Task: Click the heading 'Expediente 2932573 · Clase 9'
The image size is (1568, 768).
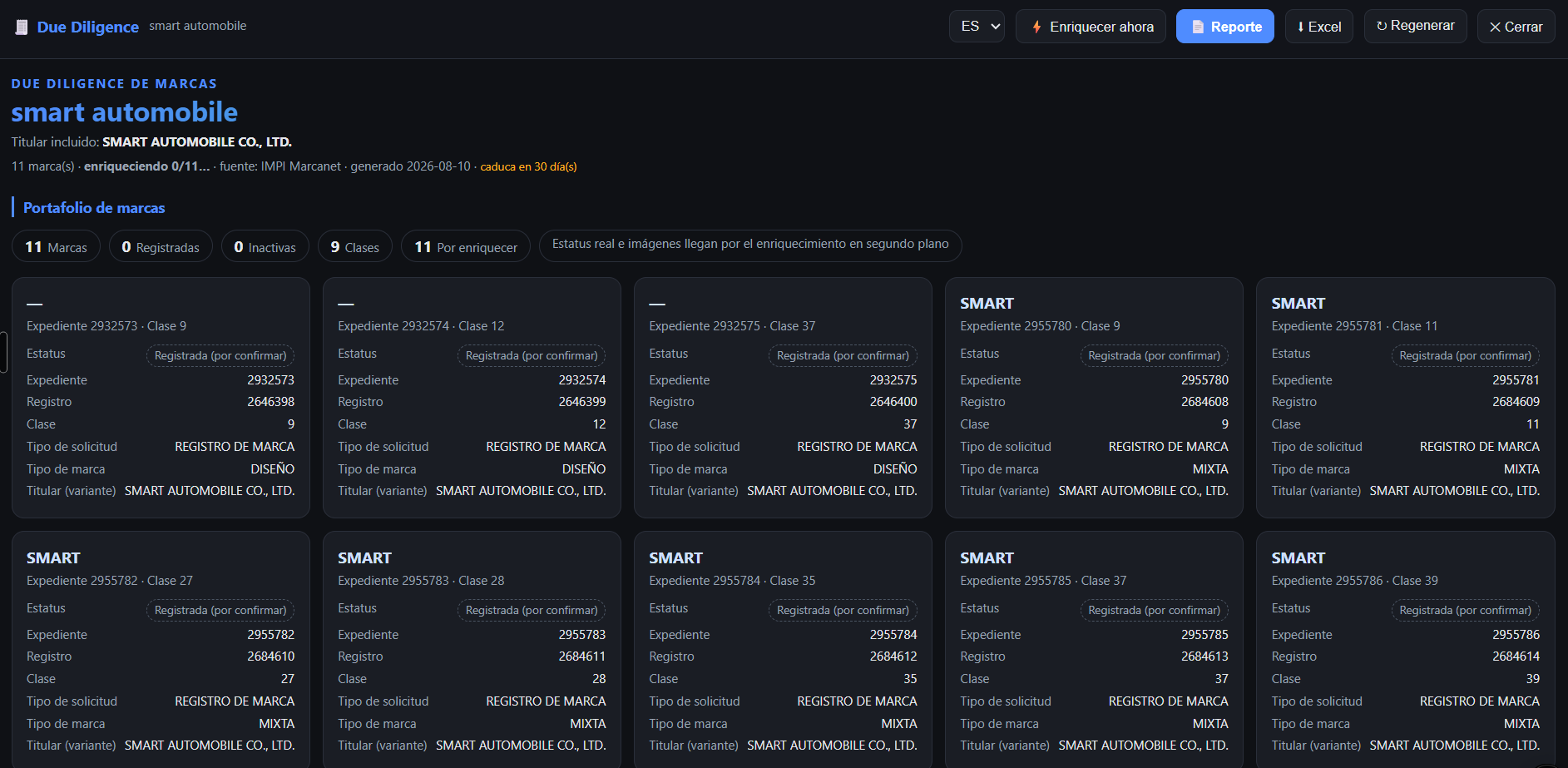Action: pyautogui.click(x=106, y=326)
